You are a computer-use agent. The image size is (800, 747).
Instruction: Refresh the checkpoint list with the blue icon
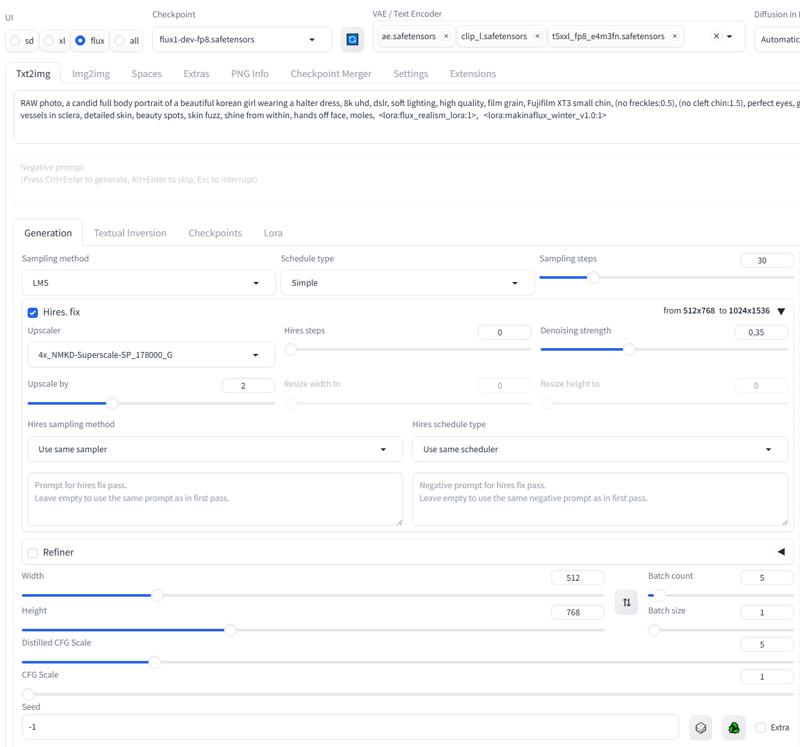[x=352, y=39]
